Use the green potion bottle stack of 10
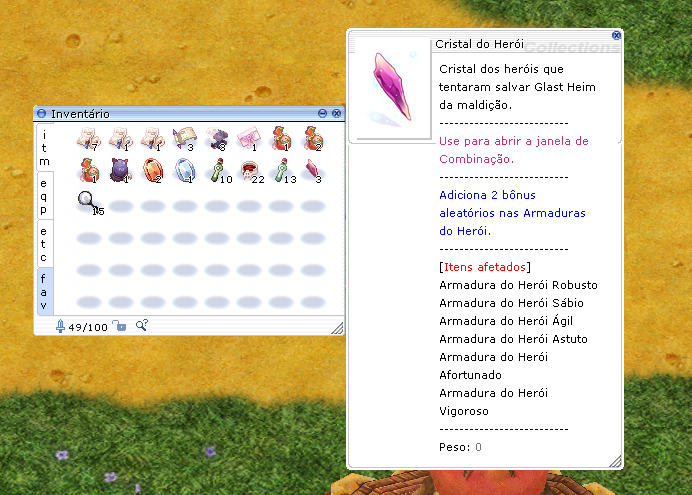 217,170
